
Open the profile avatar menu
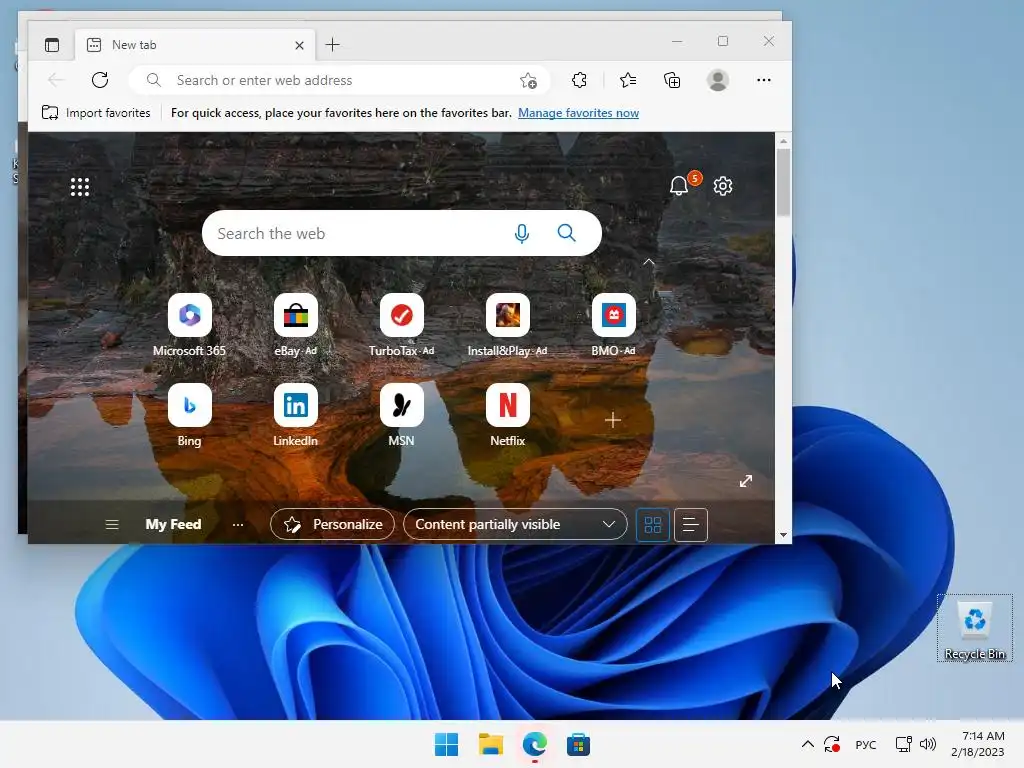718,80
